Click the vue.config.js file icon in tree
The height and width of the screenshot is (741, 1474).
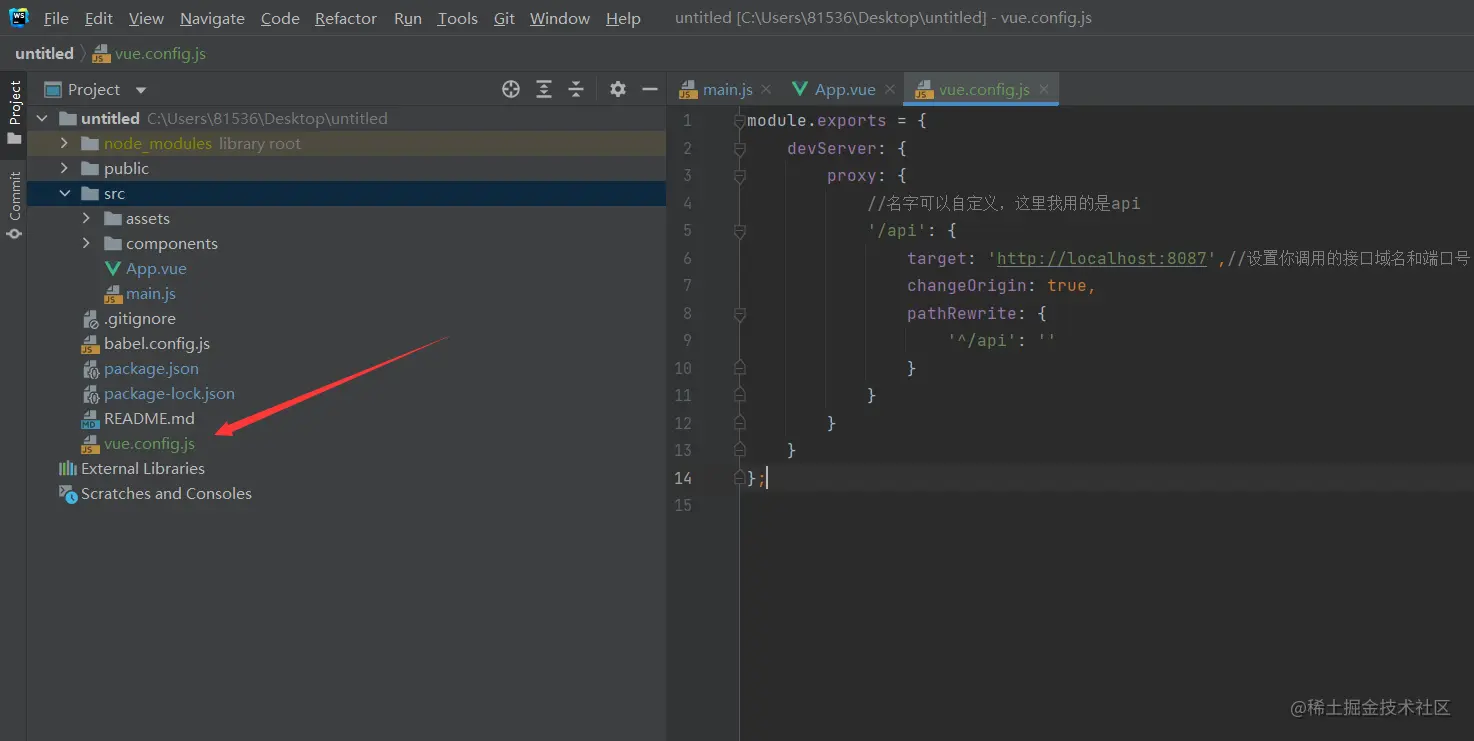(91, 444)
